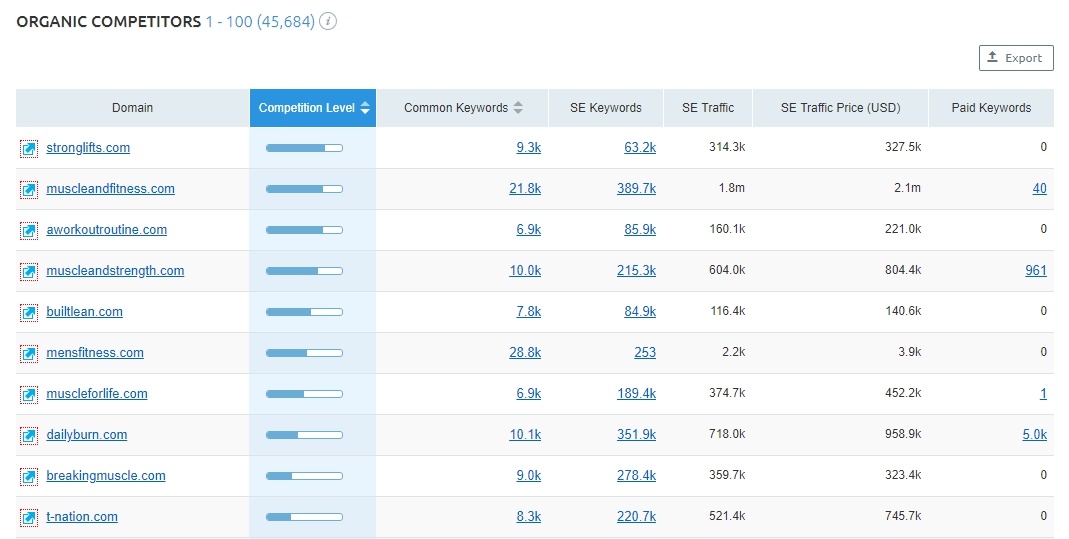Image resolution: width=1069 pixels, height=539 pixels.
Task: Click competition level bar for mensfitness.com
Action: pyautogui.click(x=304, y=353)
